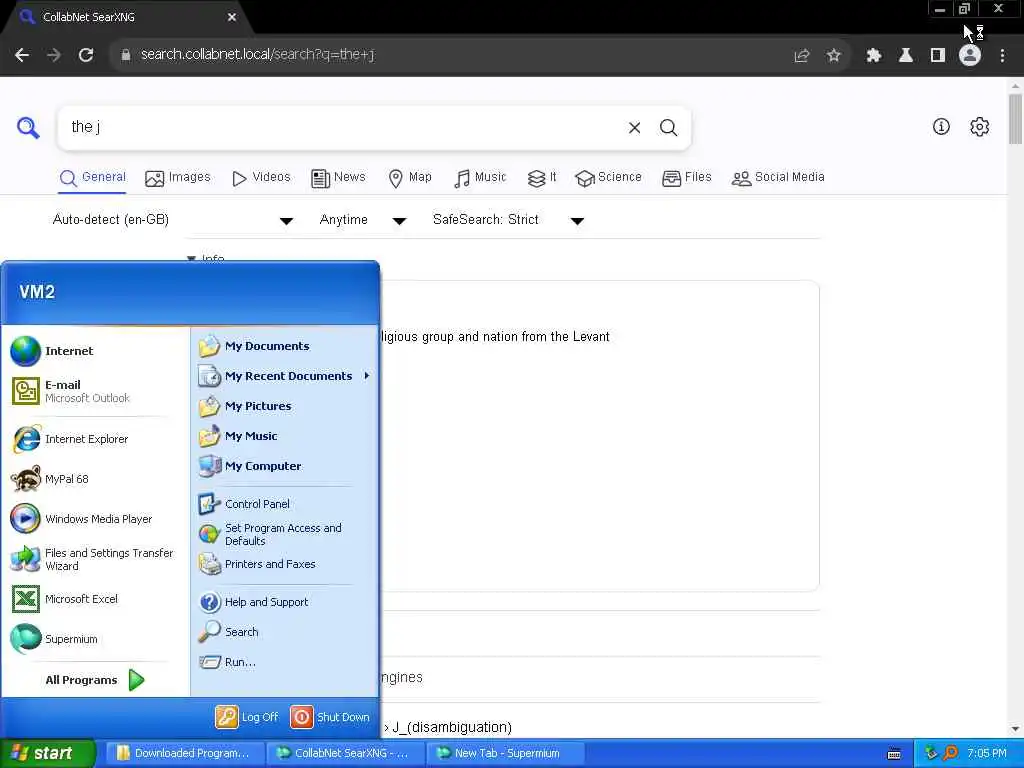Click the SearXNG logo magnifier

pos(28,127)
